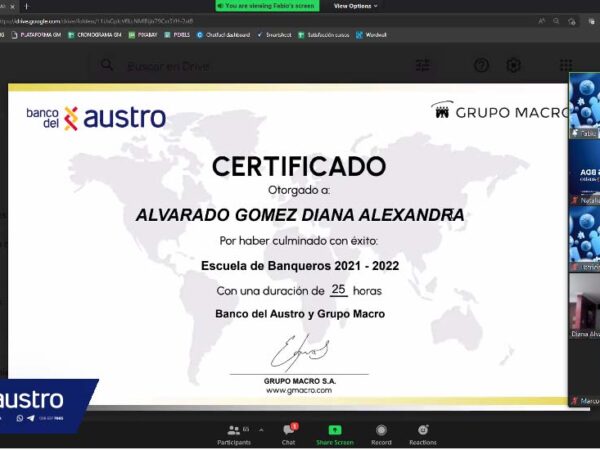Select Natalia's participant video thumbnail

tap(585, 173)
